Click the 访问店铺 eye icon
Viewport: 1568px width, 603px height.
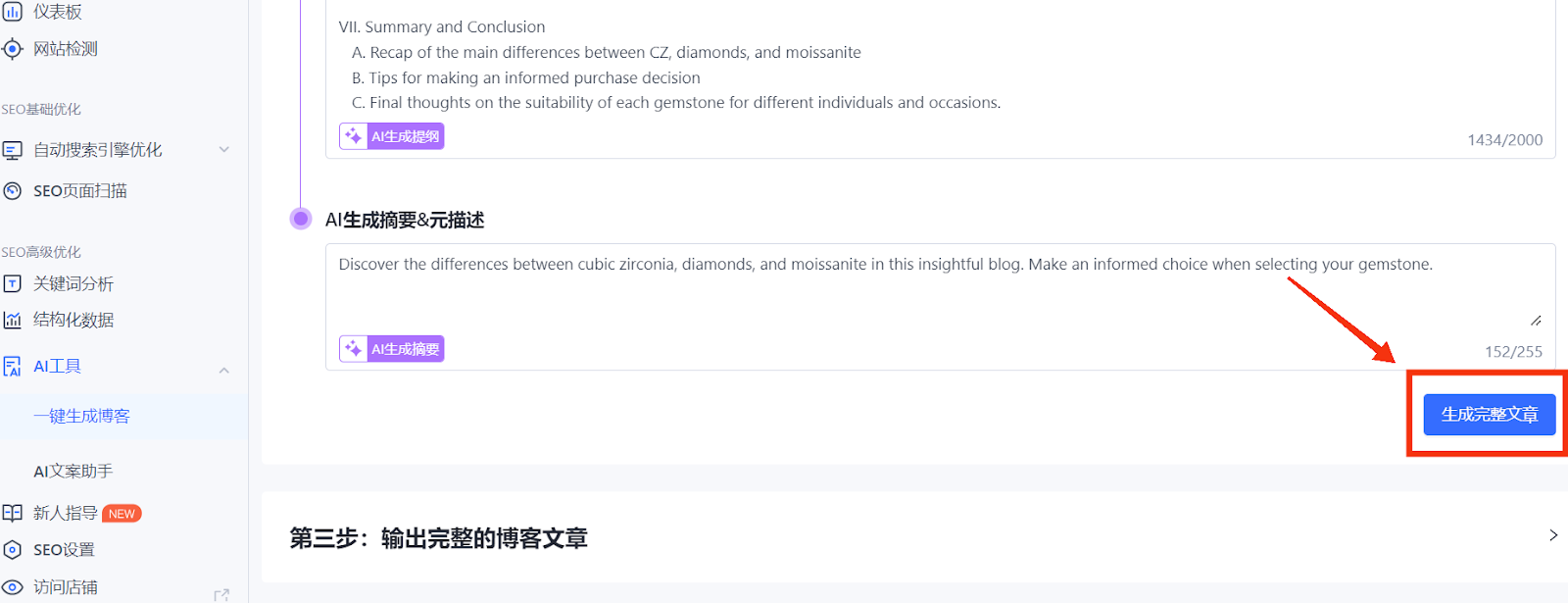point(12,587)
